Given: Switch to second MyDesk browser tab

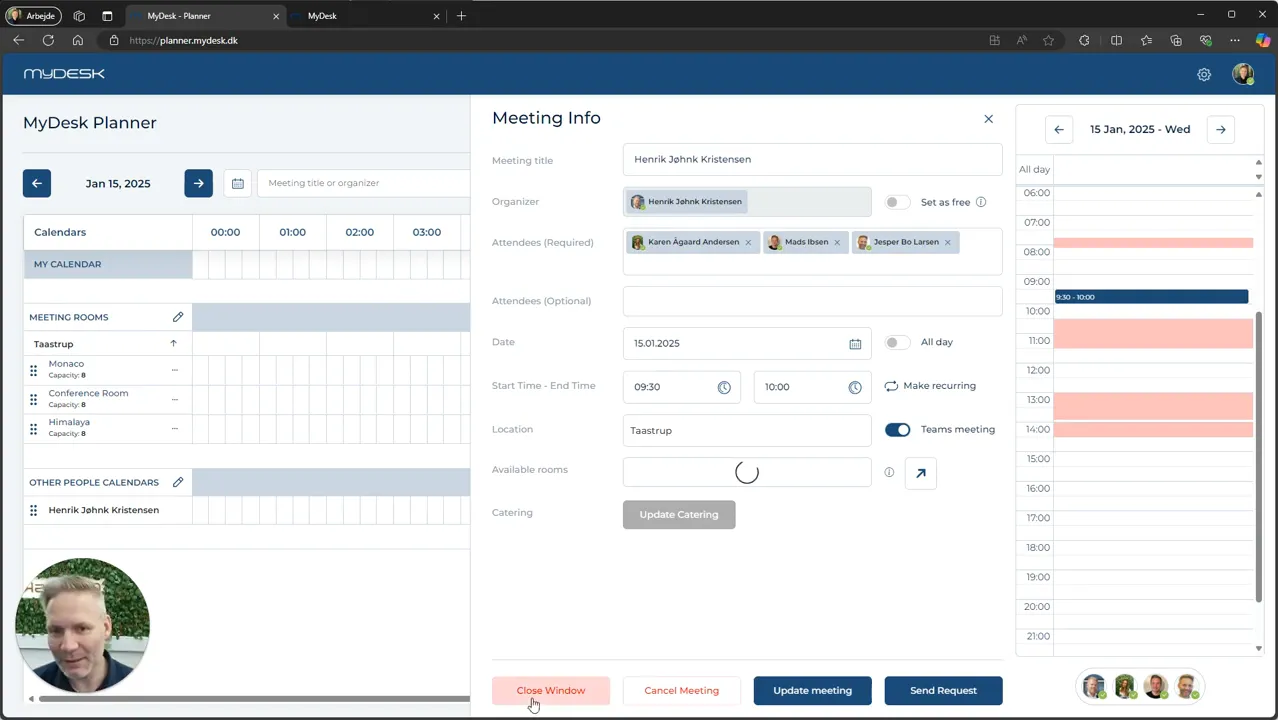Looking at the screenshot, I should click(365, 16).
